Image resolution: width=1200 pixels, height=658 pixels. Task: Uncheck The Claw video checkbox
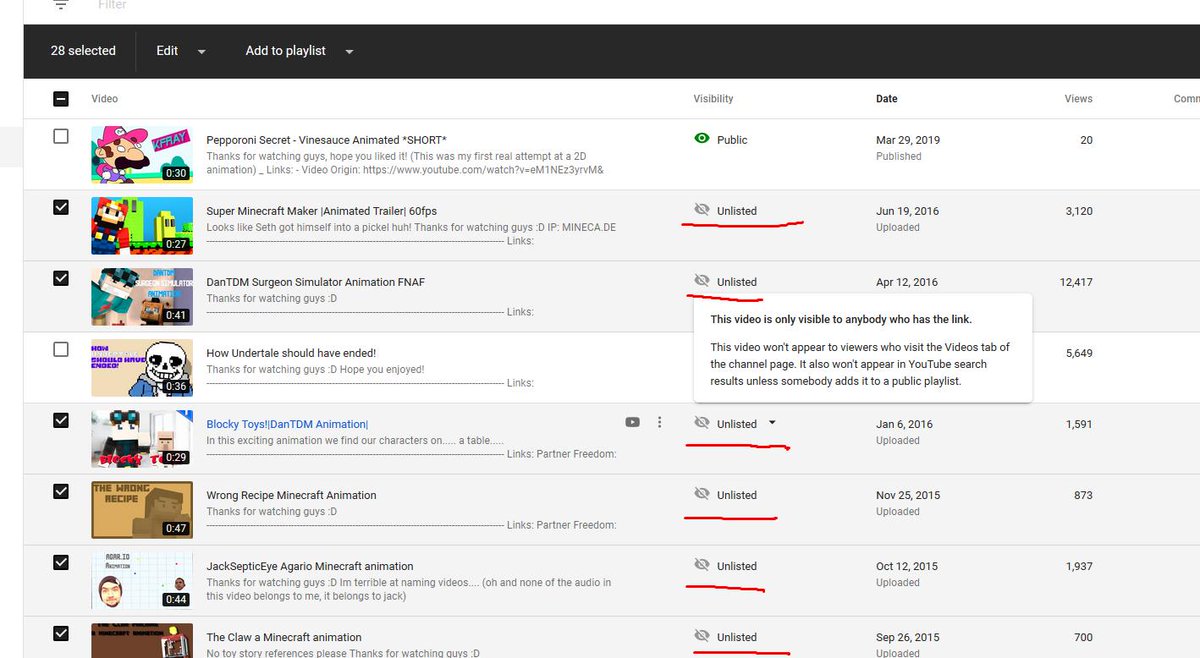pos(61,633)
